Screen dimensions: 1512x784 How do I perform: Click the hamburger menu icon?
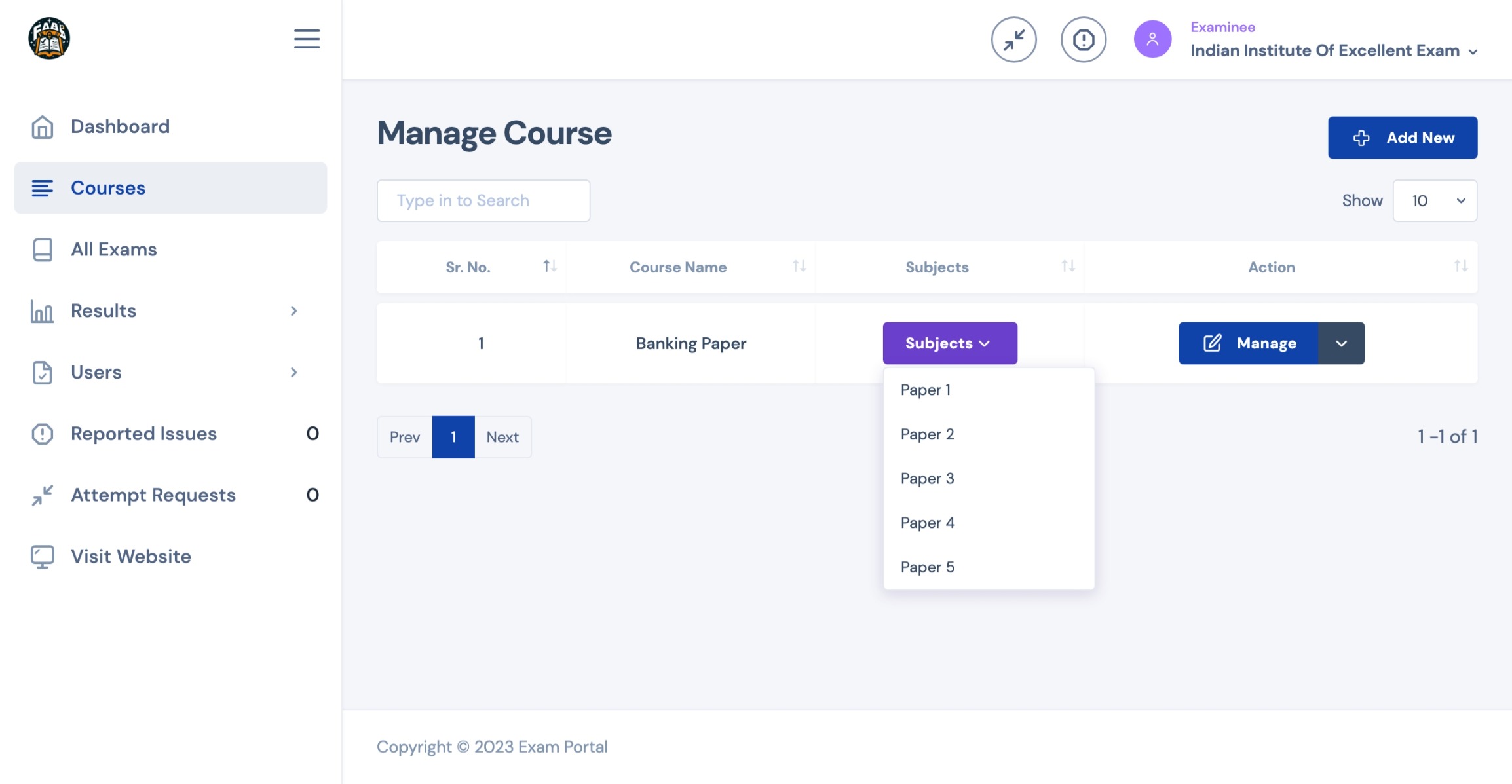pyautogui.click(x=307, y=39)
